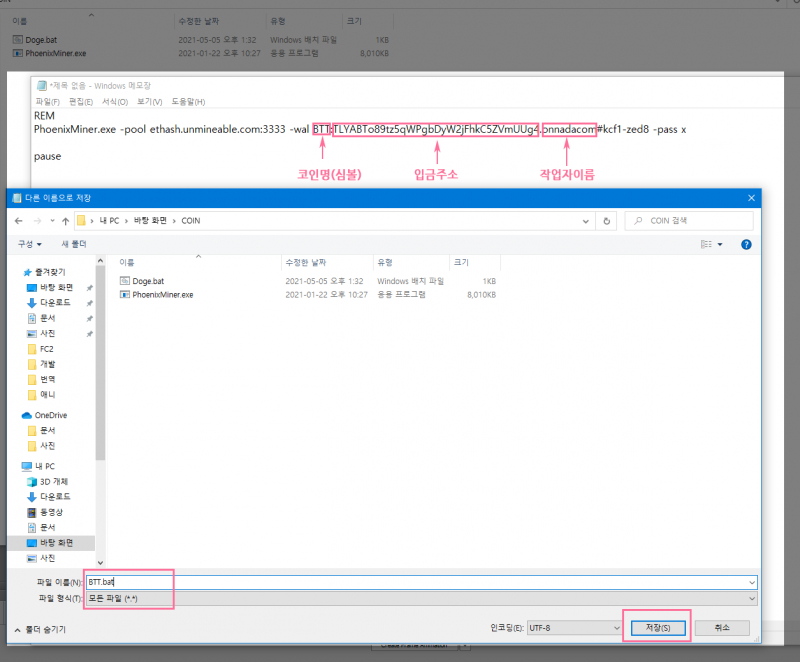Click the back arrow in save dialog
The image size is (800, 662).
pyautogui.click(x=19, y=219)
